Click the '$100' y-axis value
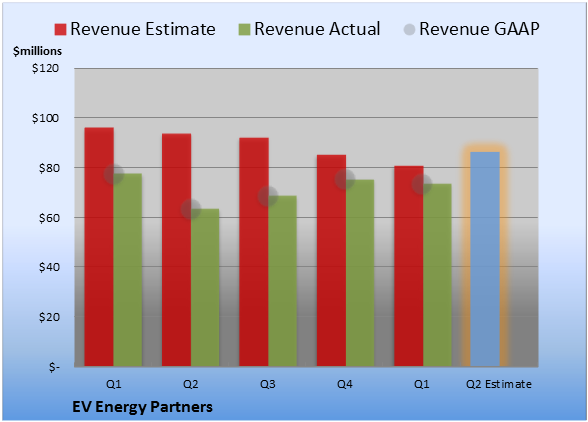Image resolution: width=588 pixels, height=422 pixels. [x=45, y=118]
